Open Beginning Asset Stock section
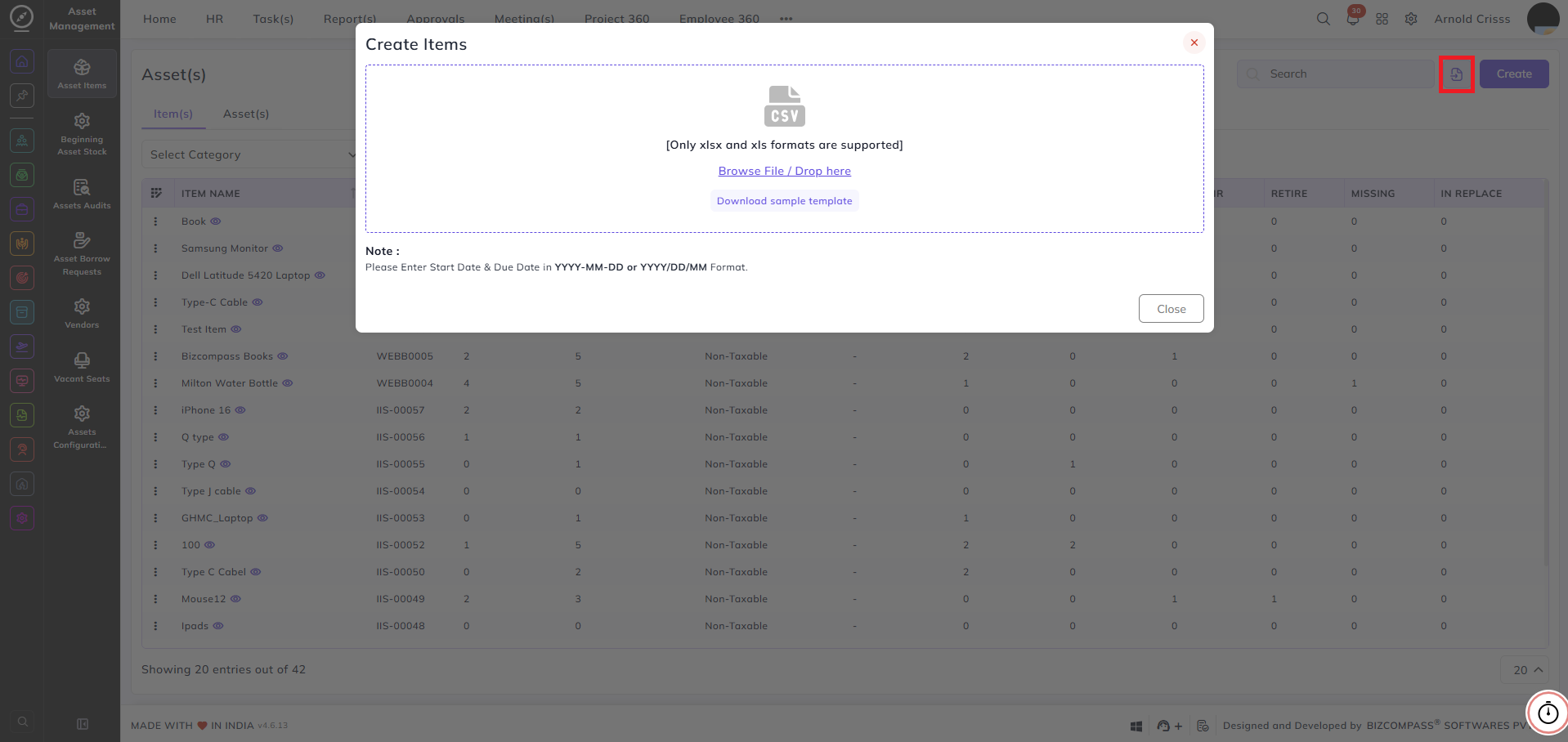1568x742 pixels. tap(82, 133)
